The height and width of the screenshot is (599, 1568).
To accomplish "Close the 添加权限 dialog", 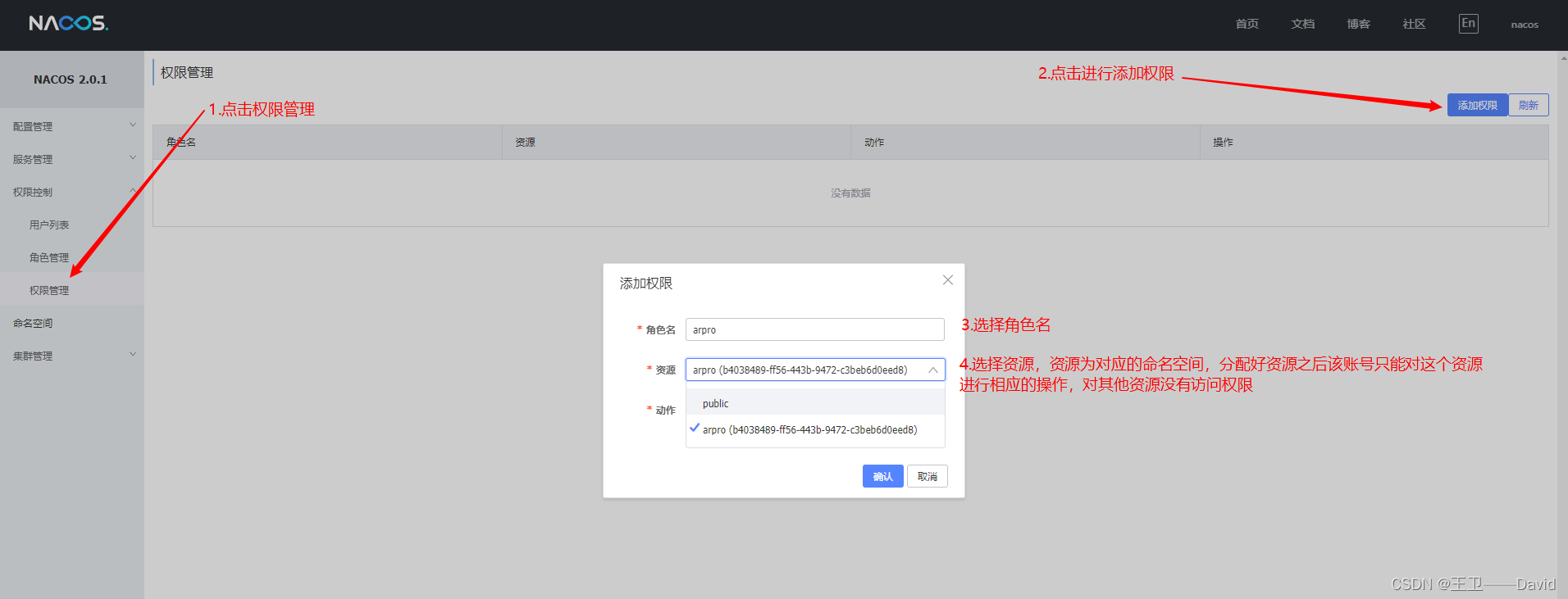I will coord(948,280).
